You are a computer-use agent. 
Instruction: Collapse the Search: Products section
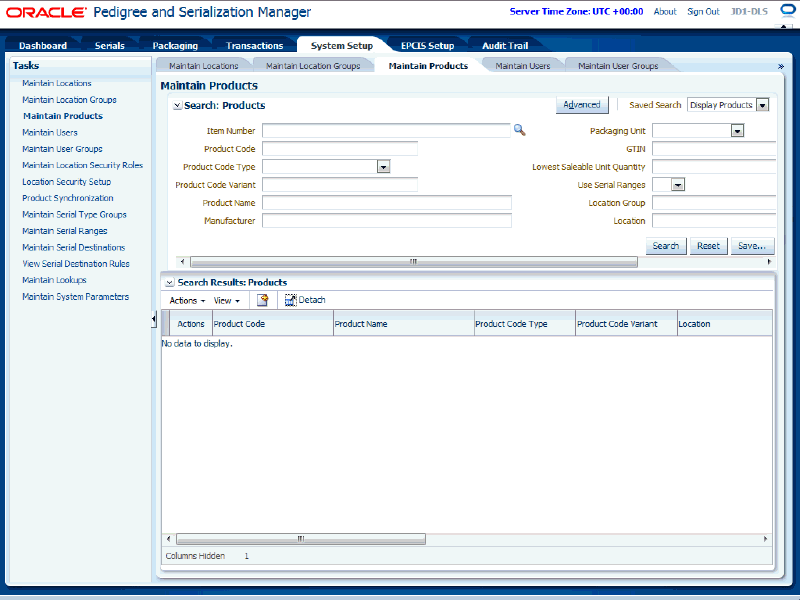[177, 106]
